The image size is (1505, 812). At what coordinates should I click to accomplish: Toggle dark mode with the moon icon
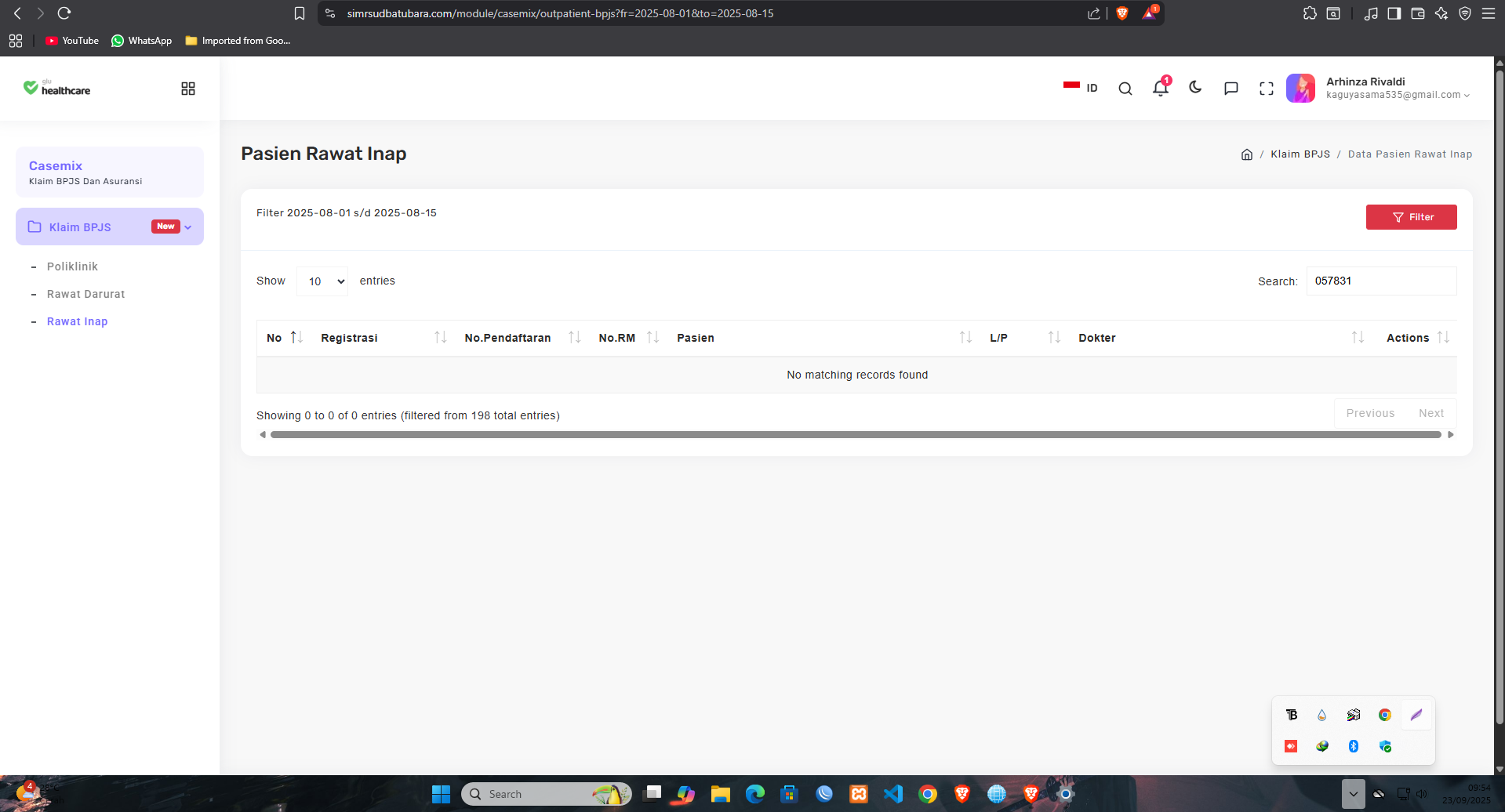tap(1195, 88)
